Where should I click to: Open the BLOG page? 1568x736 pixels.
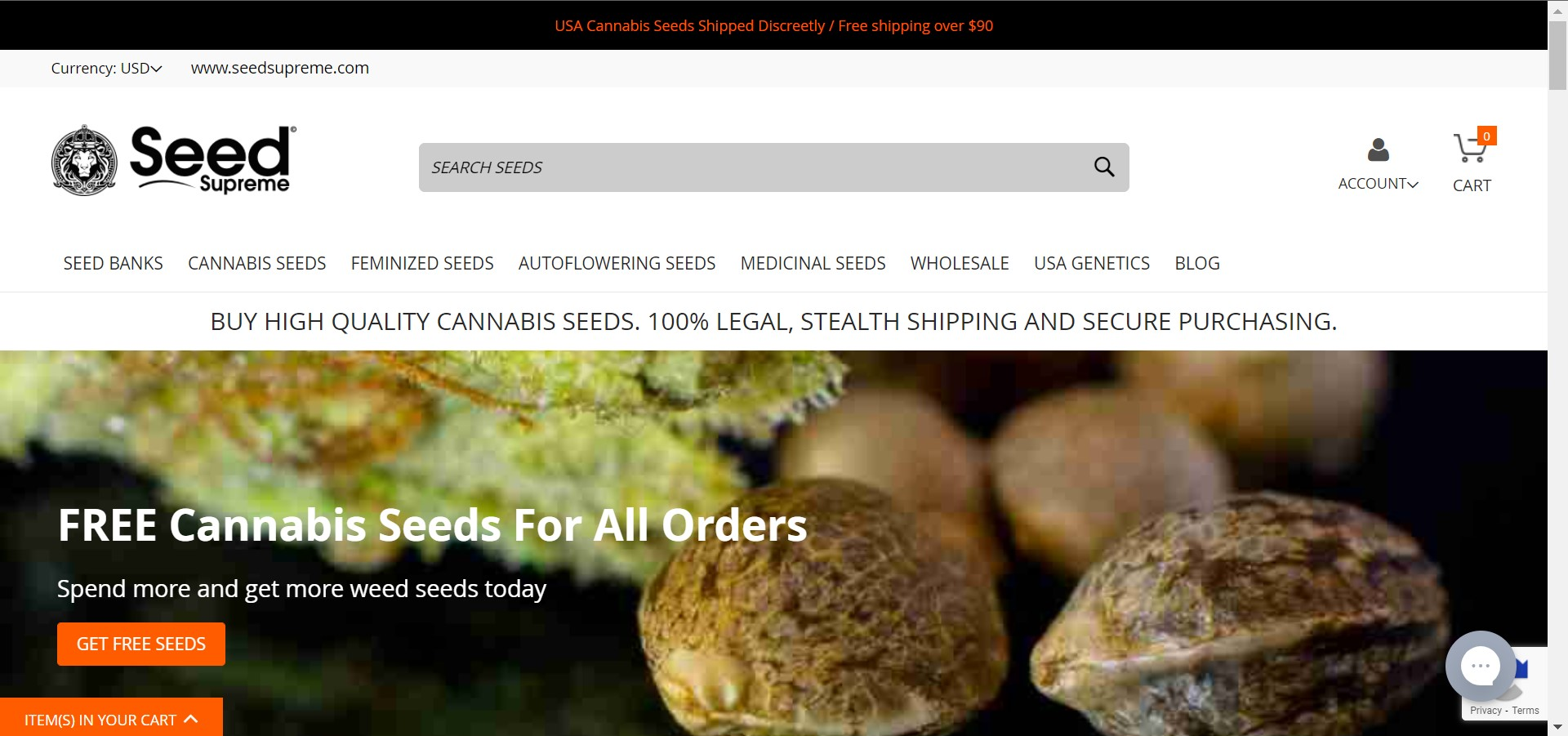point(1197,263)
